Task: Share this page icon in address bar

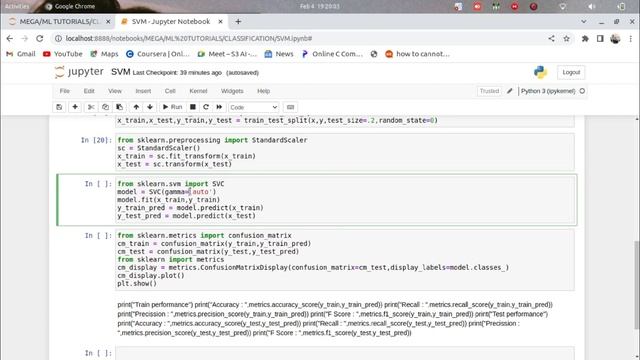Action: [x=551, y=38]
